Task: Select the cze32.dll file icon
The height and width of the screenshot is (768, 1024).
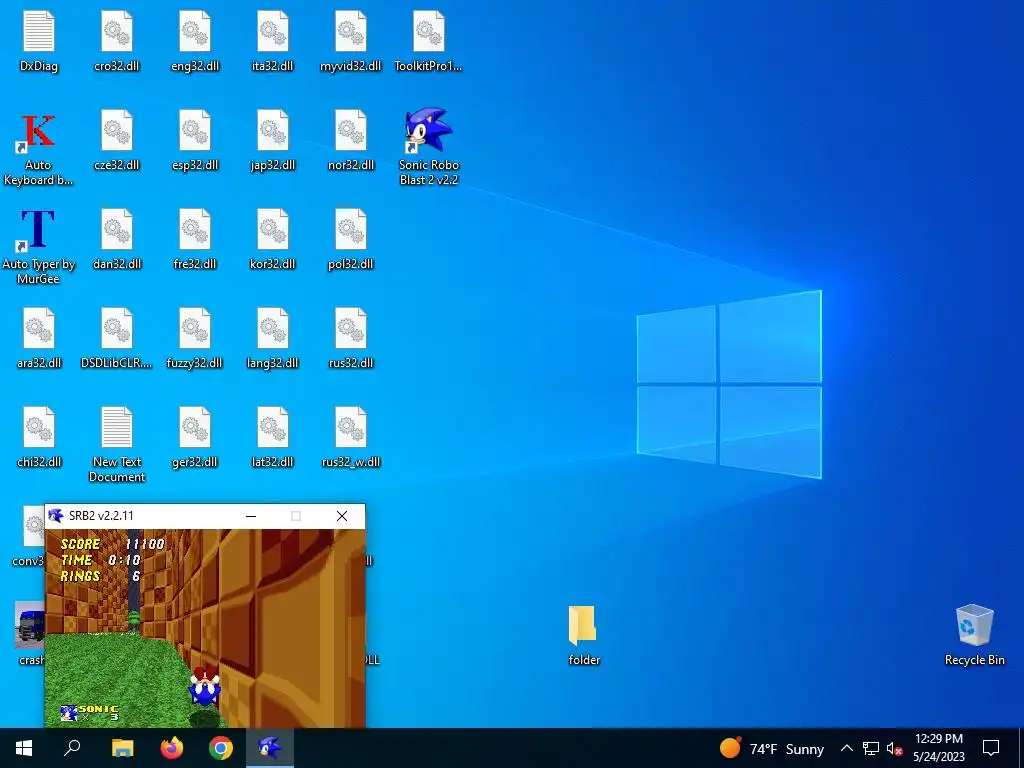Action: 117,131
